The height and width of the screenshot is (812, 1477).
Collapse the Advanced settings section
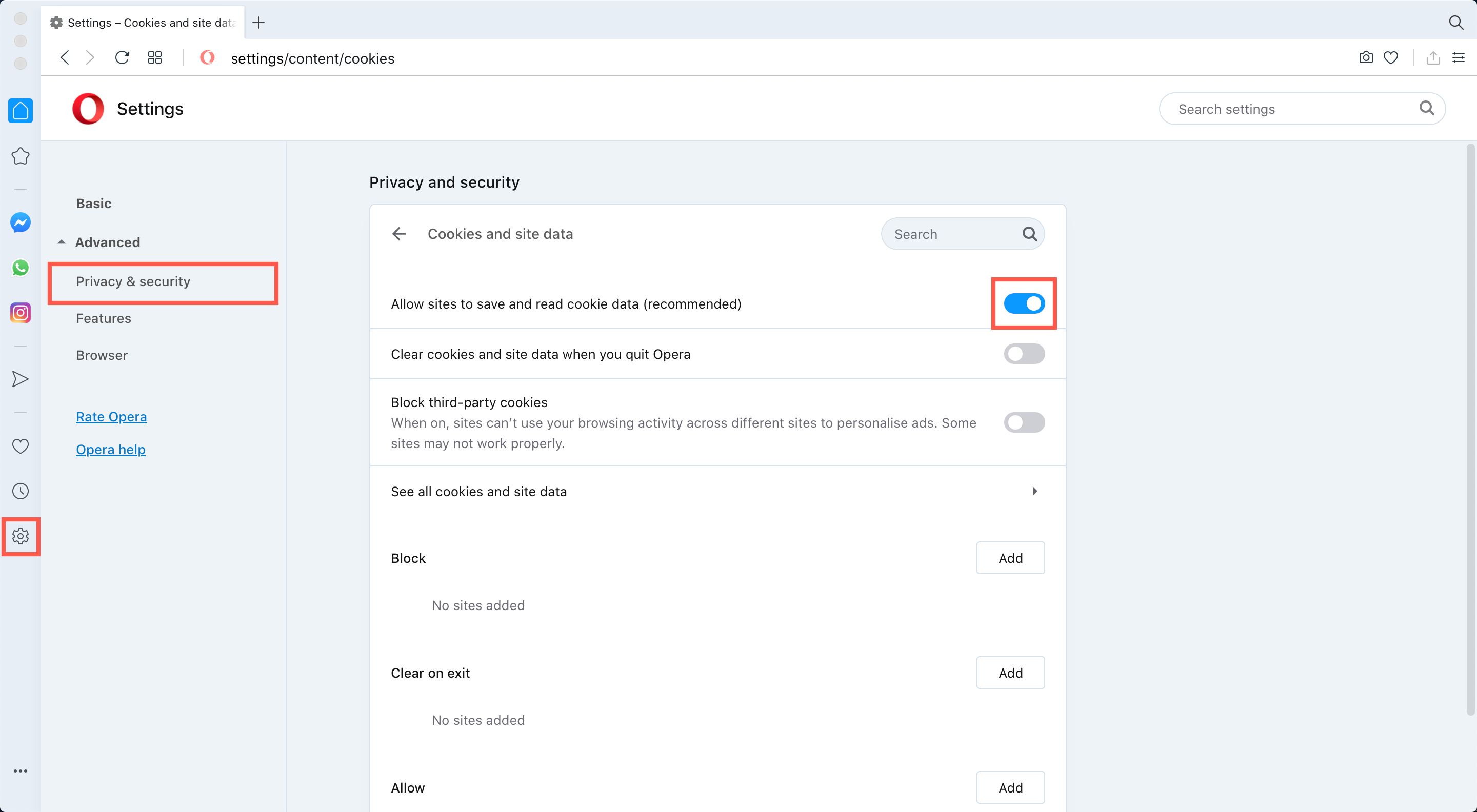[x=62, y=241]
